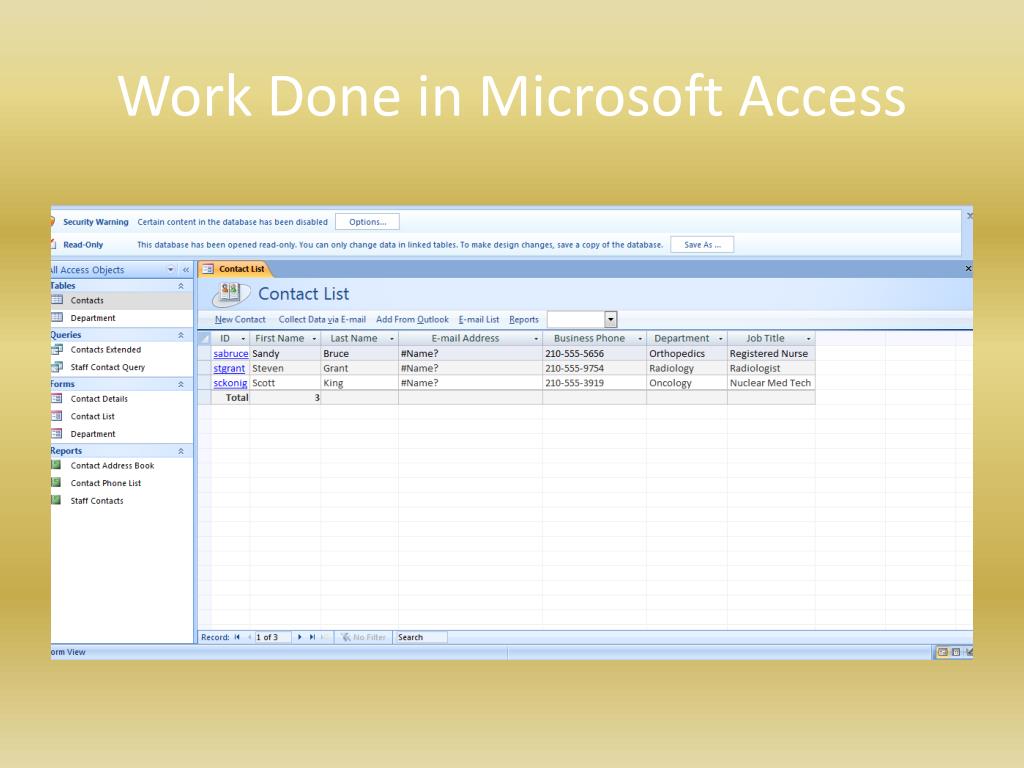This screenshot has height=768, width=1024.
Task: Select the Department cell 'Oncology'
Action: pyautogui.click(x=687, y=383)
